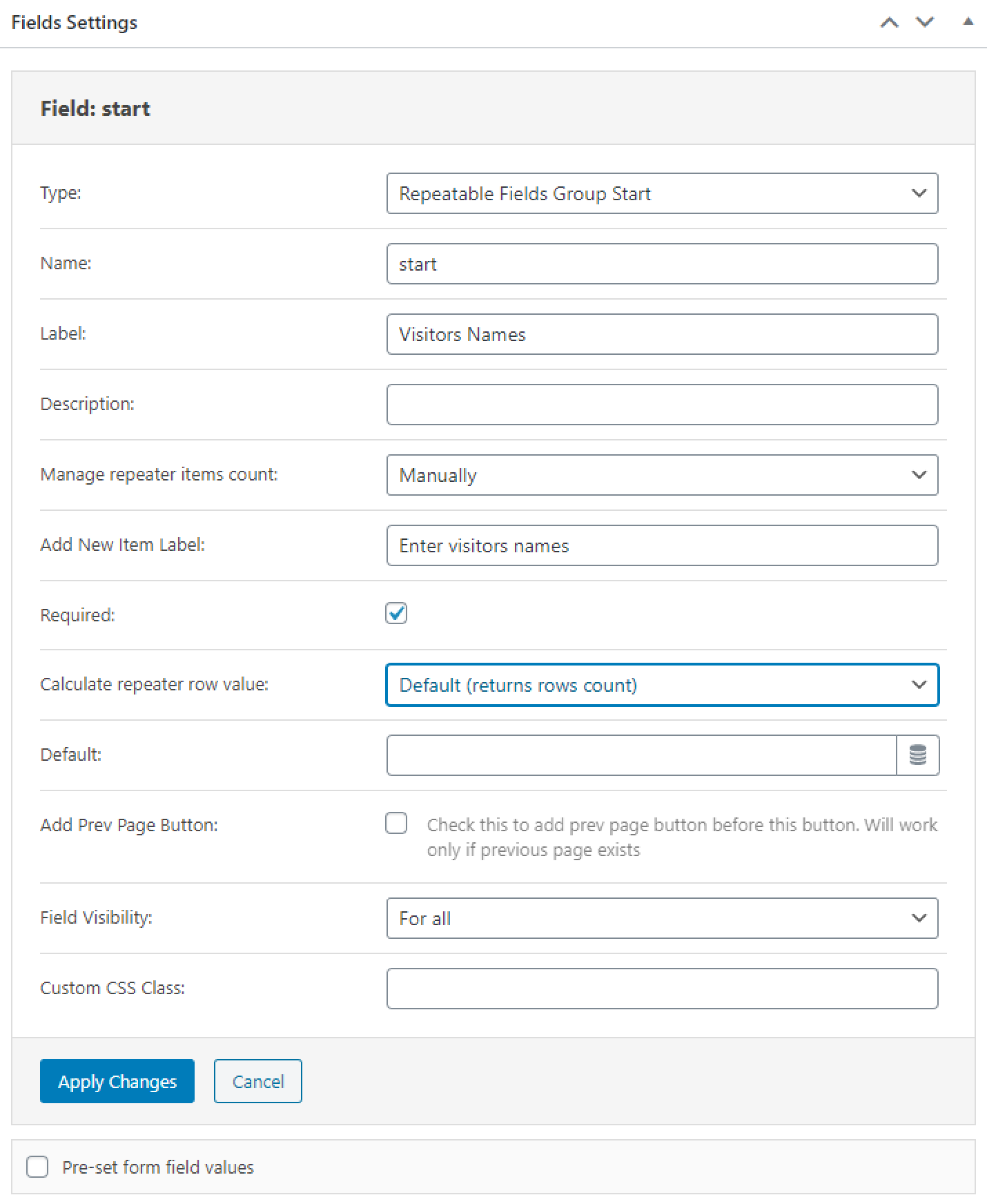Image resolution: width=987 pixels, height=1204 pixels.
Task: Click the 'Required:' label text
Action: click(77, 615)
